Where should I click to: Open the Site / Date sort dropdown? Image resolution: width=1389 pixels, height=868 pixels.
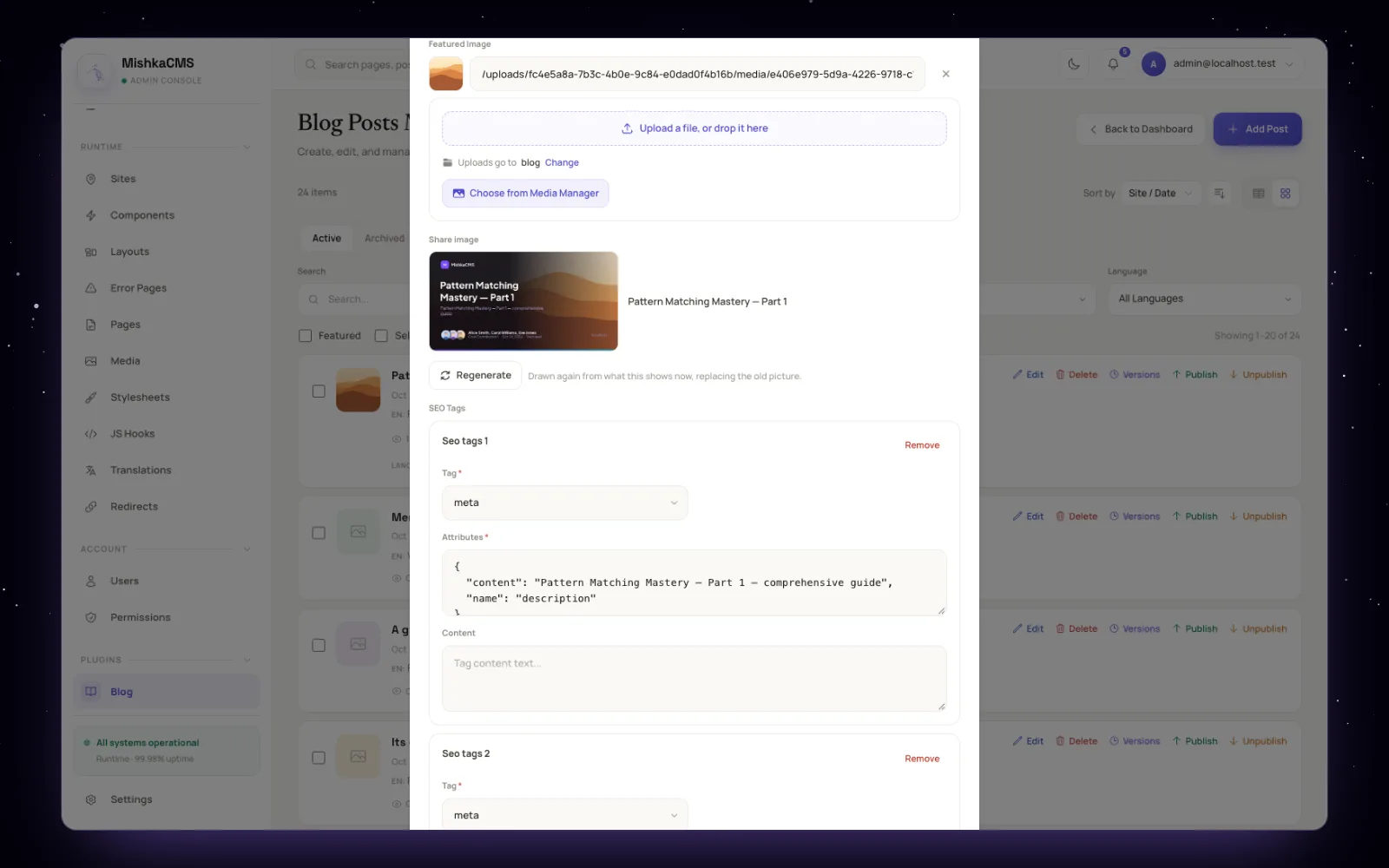click(1160, 194)
